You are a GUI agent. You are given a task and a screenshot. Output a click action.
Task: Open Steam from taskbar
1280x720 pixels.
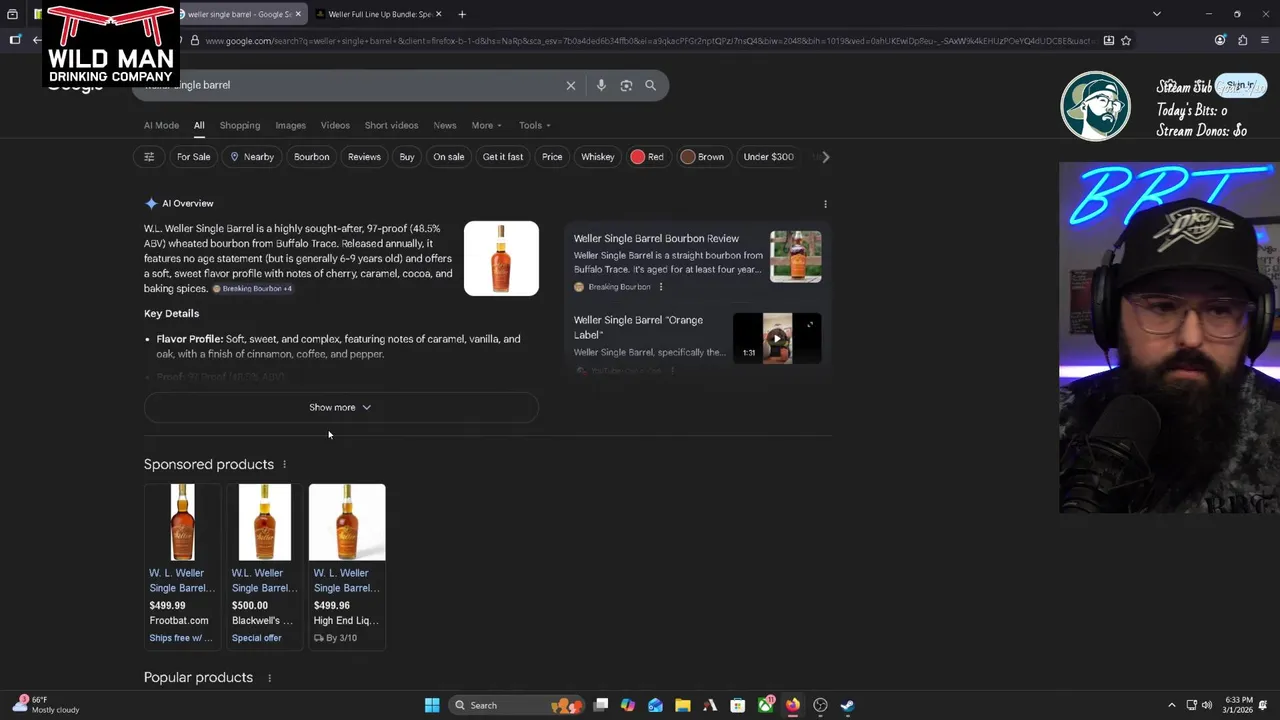pyautogui.click(x=847, y=705)
